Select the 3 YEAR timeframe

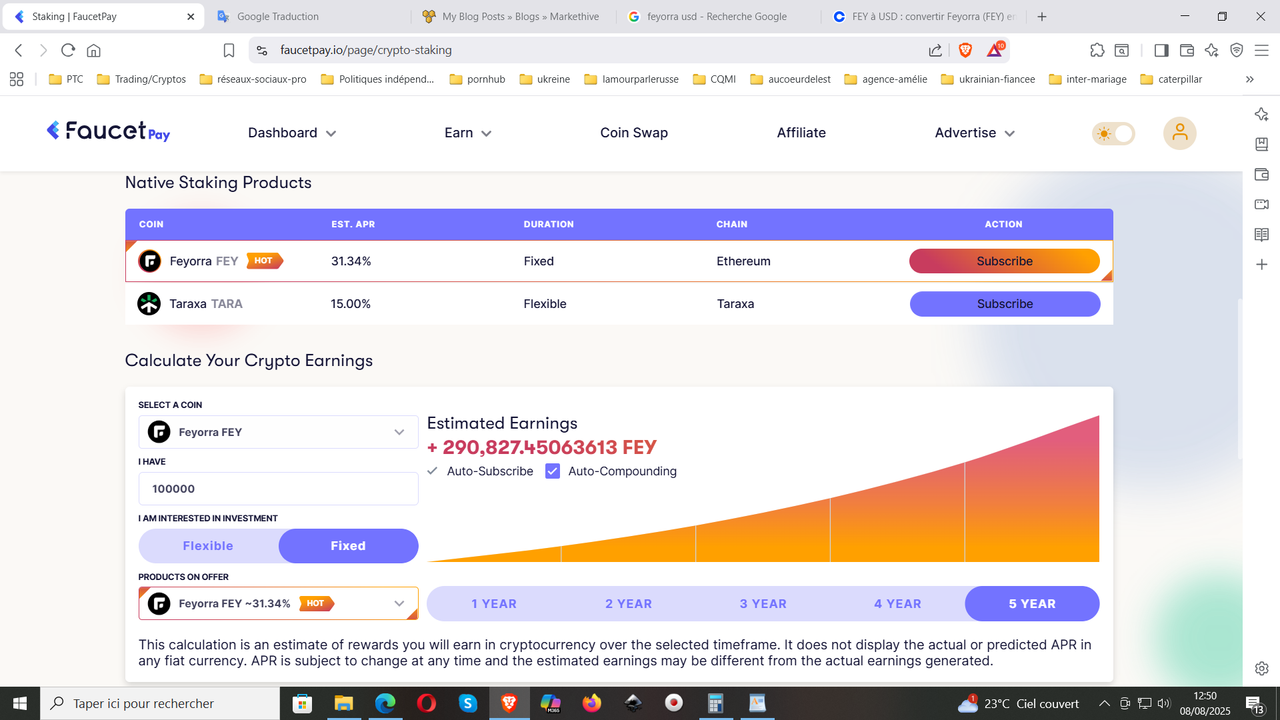[x=763, y=604]
